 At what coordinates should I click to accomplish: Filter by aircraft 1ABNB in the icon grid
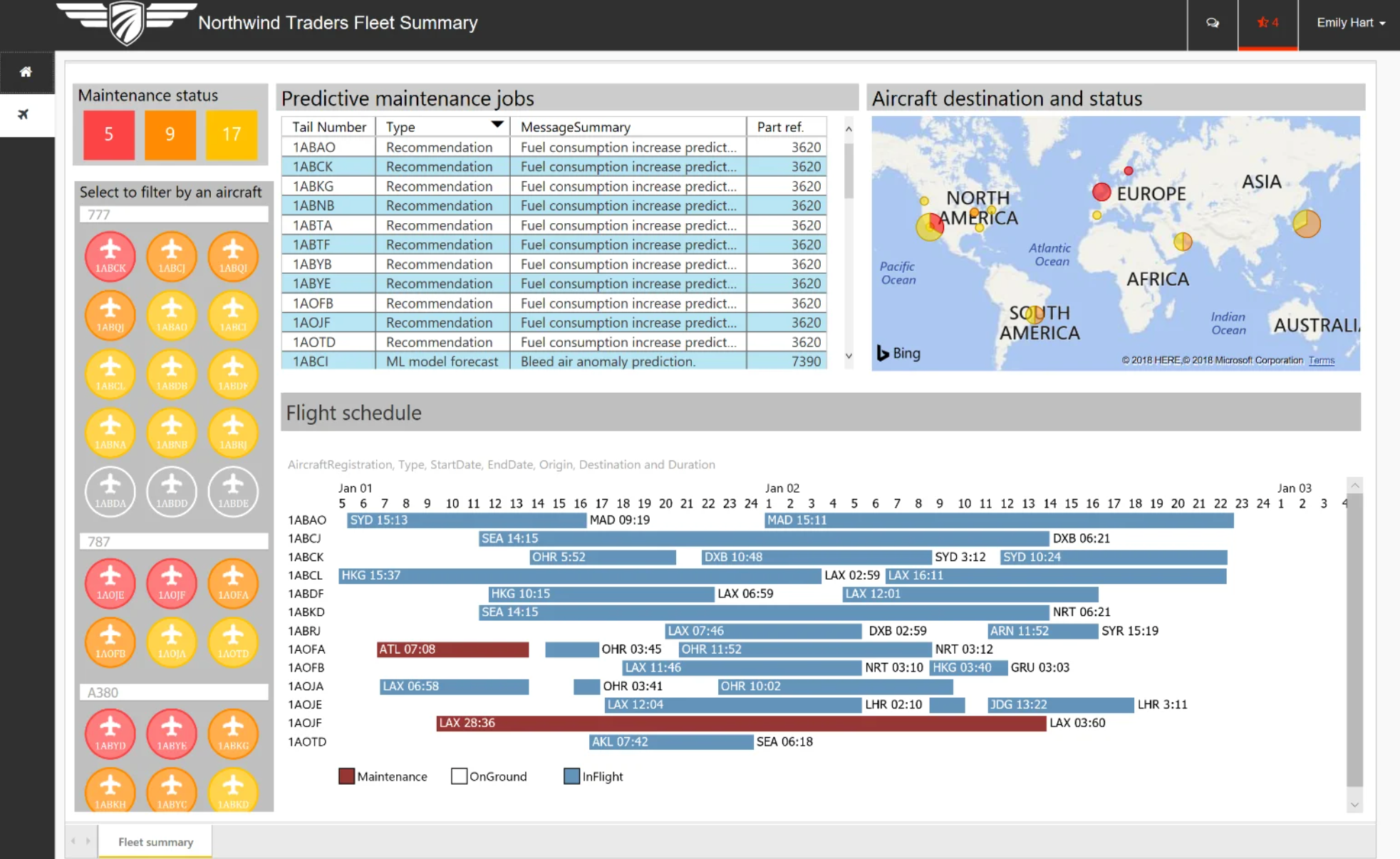(172, 433)
